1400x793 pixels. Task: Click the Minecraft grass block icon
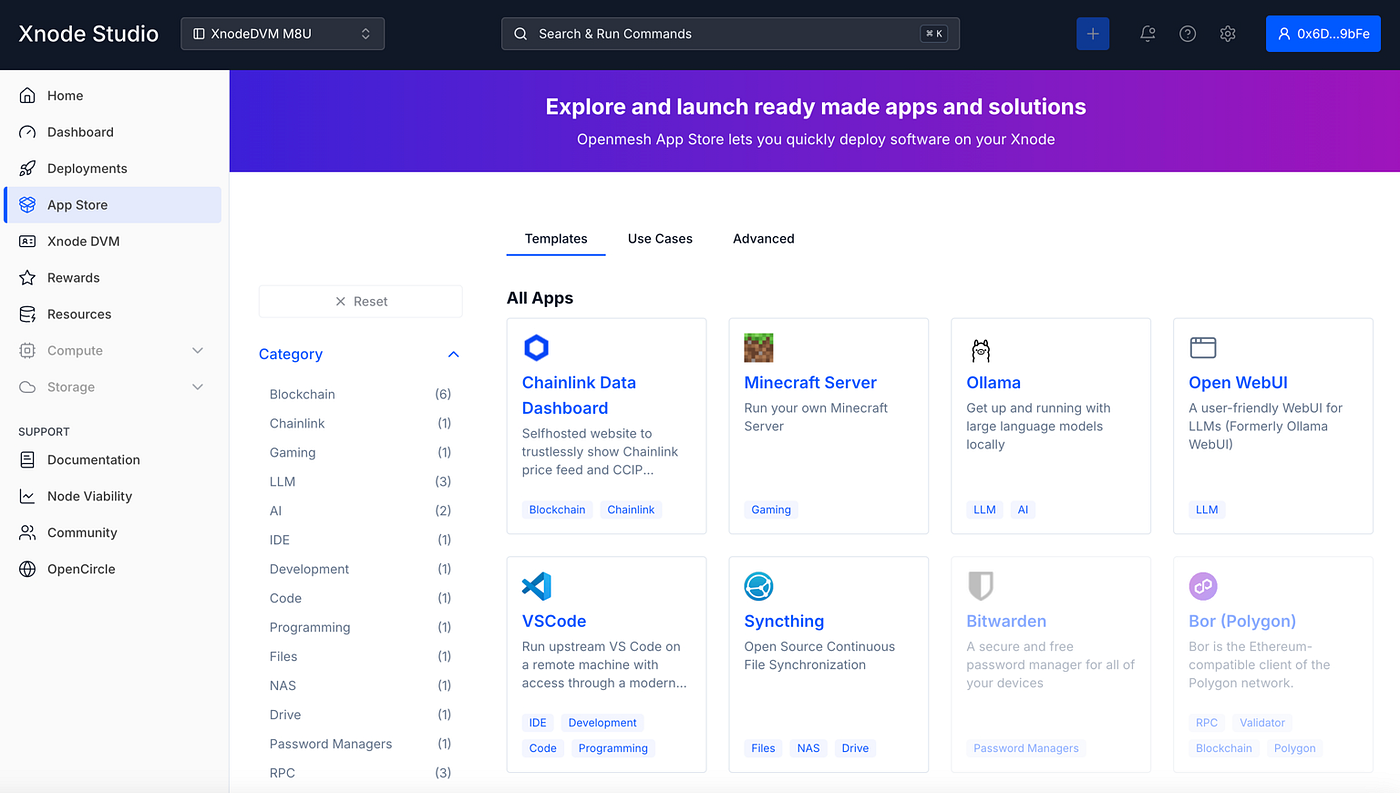759,348
